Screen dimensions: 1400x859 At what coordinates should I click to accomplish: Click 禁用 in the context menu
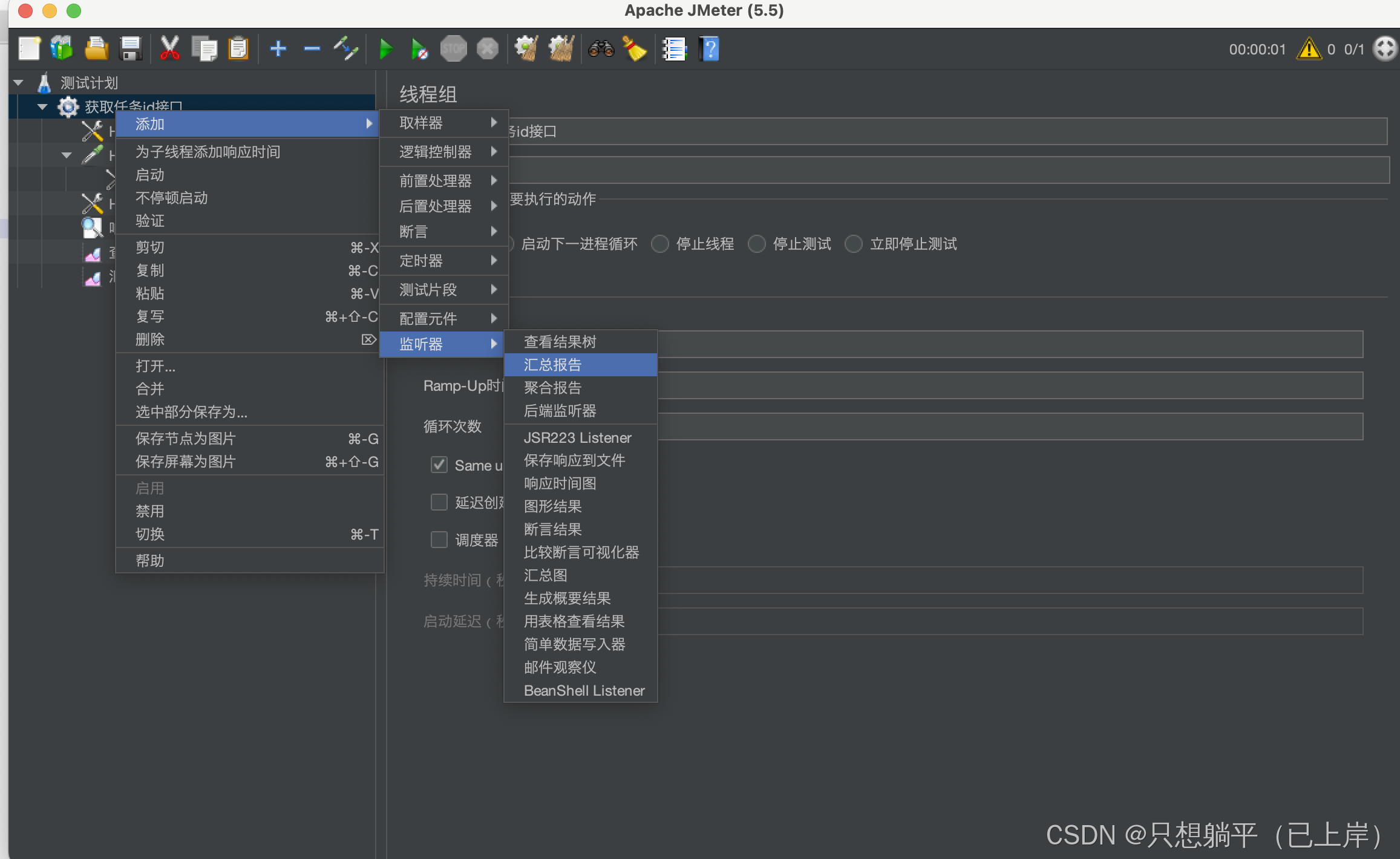150,511
